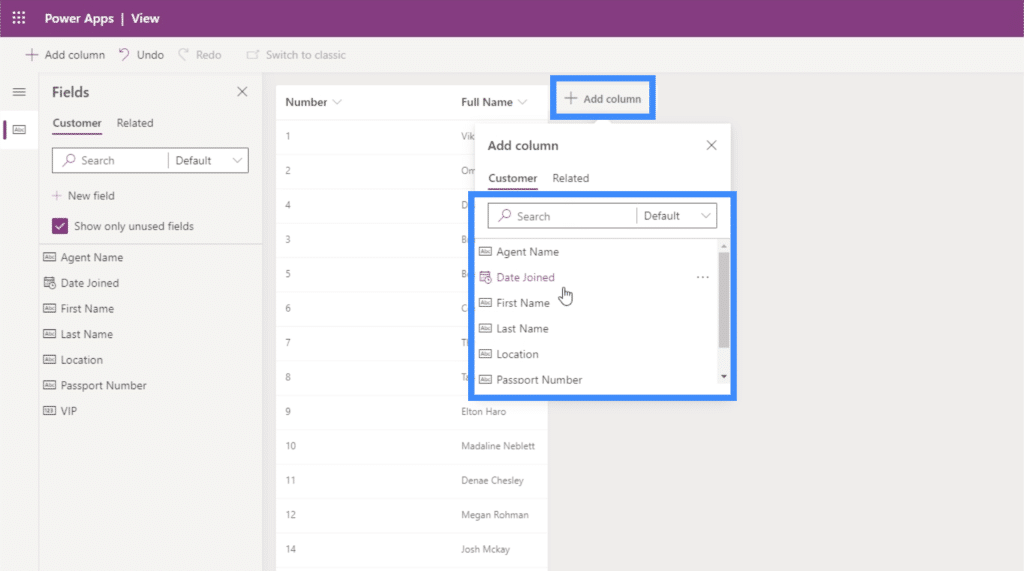Switch to Related tab in Fields panel
The width and height of the screenshot is (1024, 571).
[x=135, y=123]
